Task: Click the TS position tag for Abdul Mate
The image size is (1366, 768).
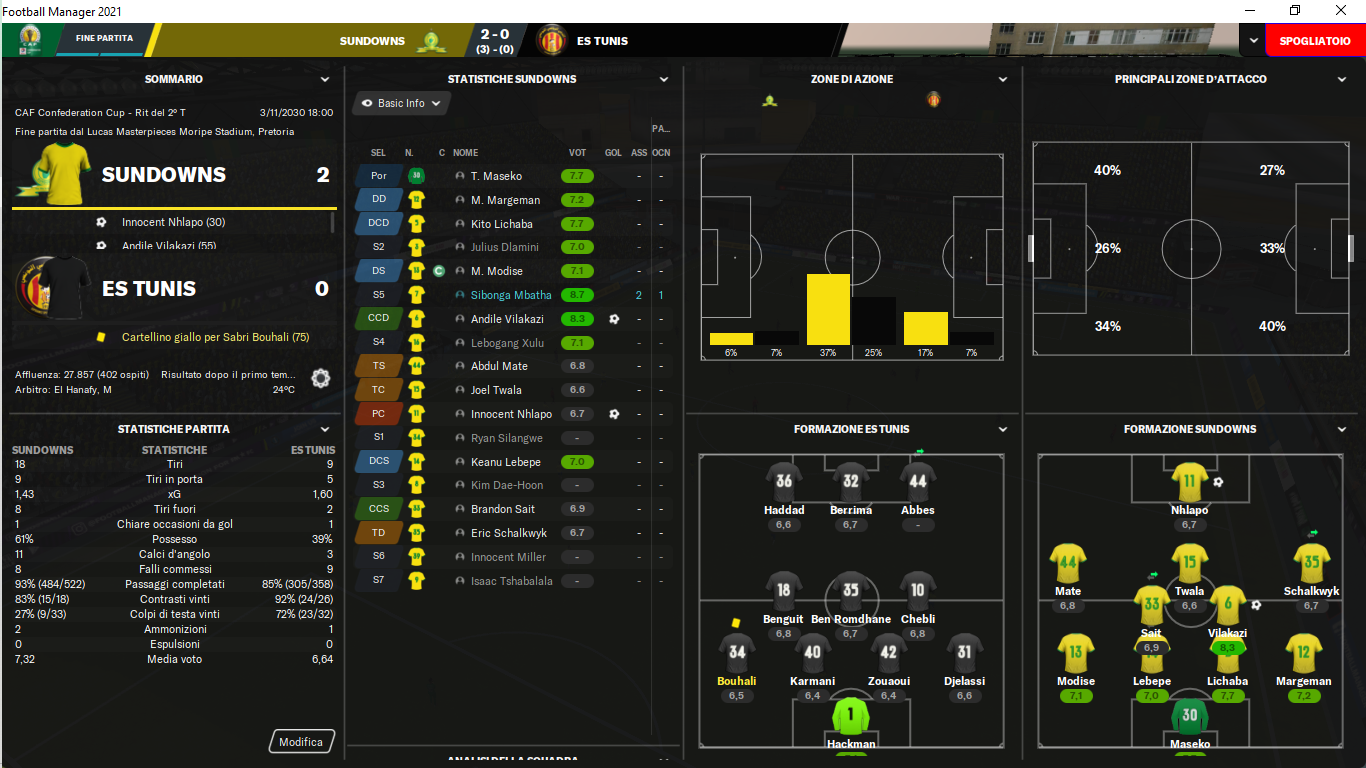Action: coord(379,366)
